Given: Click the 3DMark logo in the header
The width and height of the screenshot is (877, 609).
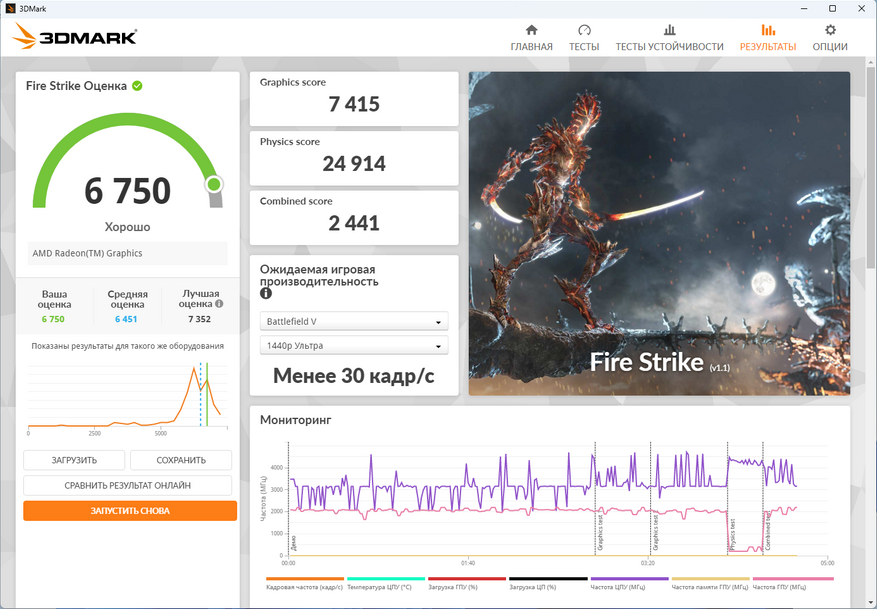Looking at the screenshot, I should 75,37.
